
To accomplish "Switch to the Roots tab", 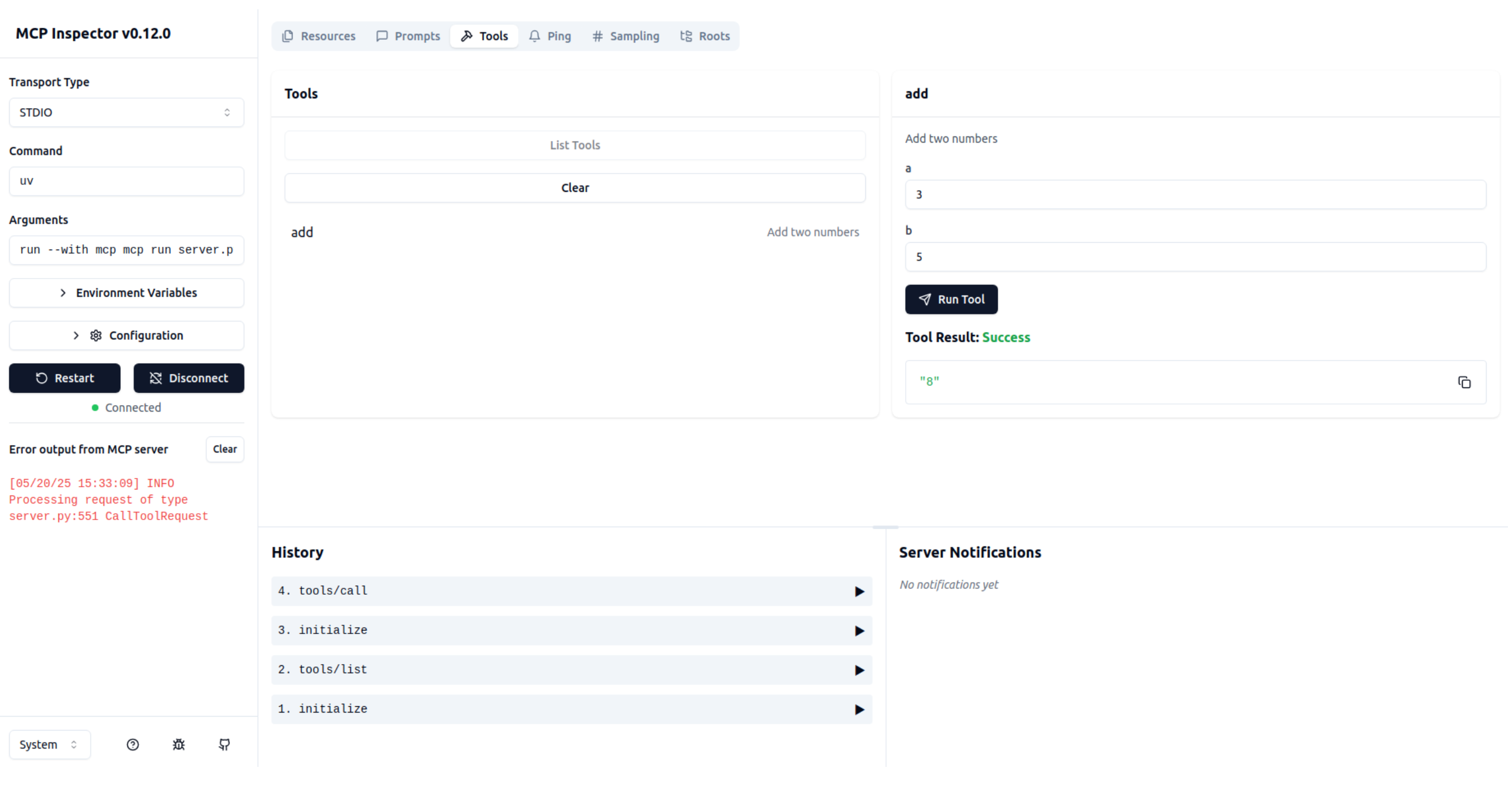I will click(705, 36).
